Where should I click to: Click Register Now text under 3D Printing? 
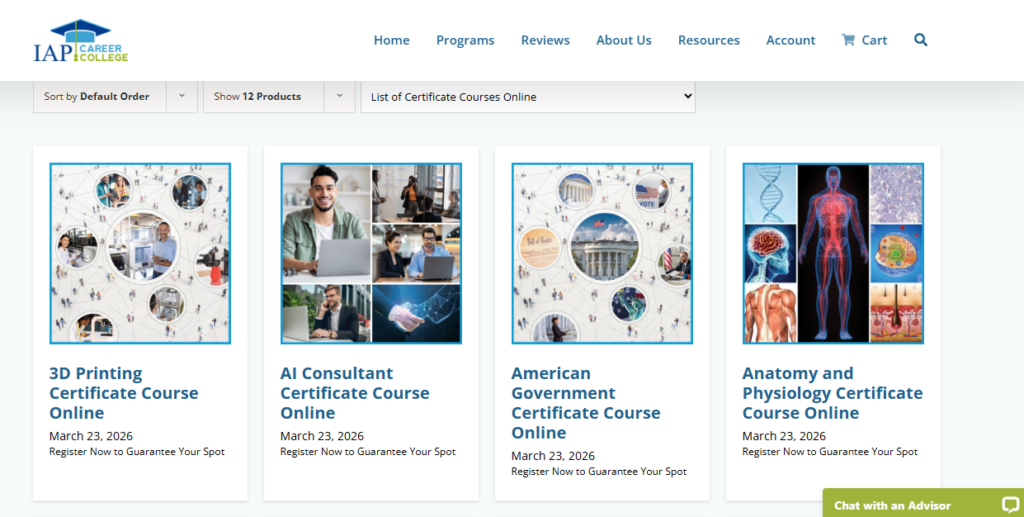click(136, 452)
